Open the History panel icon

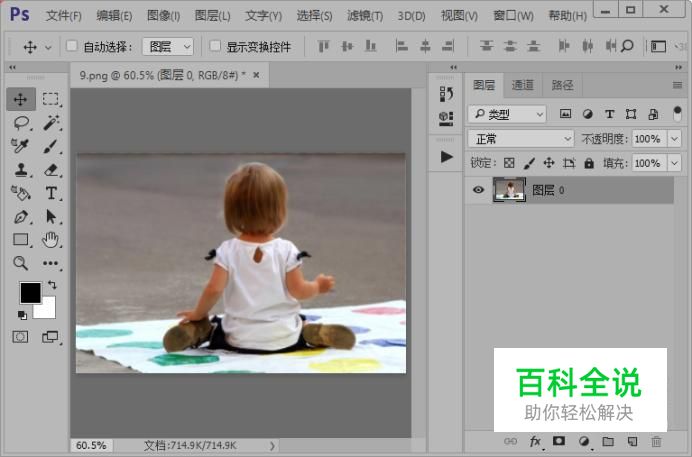(446, 94)
